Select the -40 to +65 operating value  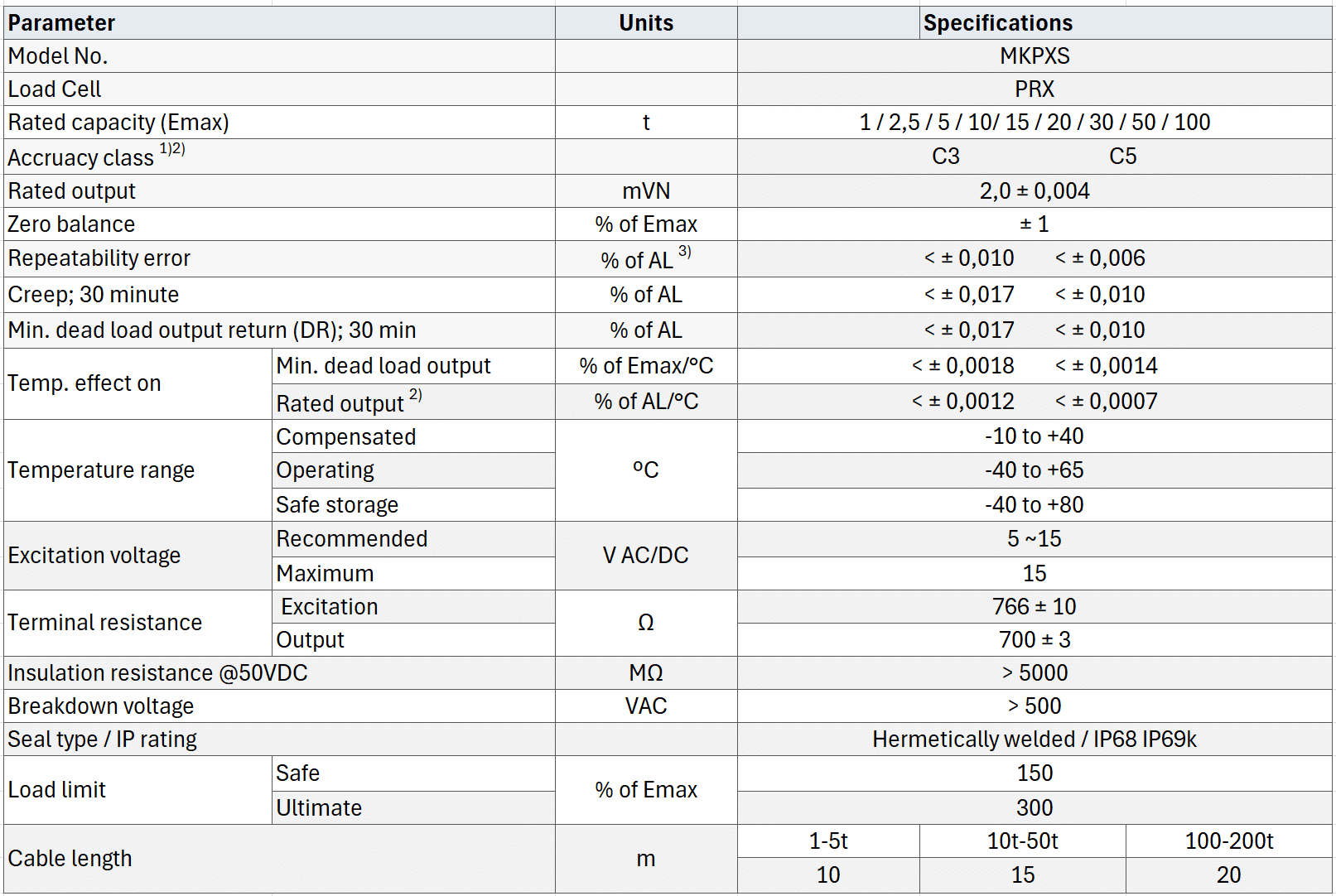1035,470
